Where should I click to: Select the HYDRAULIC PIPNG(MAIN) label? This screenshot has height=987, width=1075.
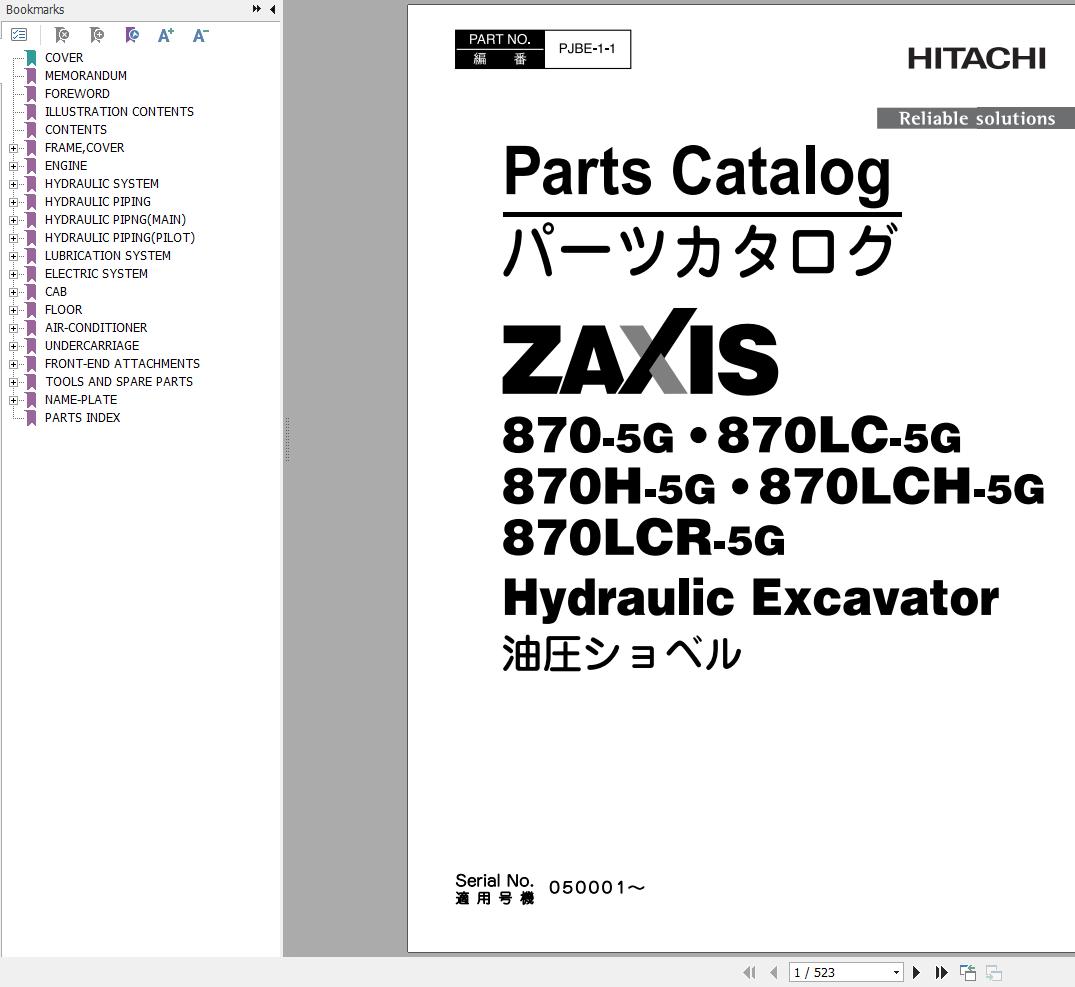(x=115, y=219)
